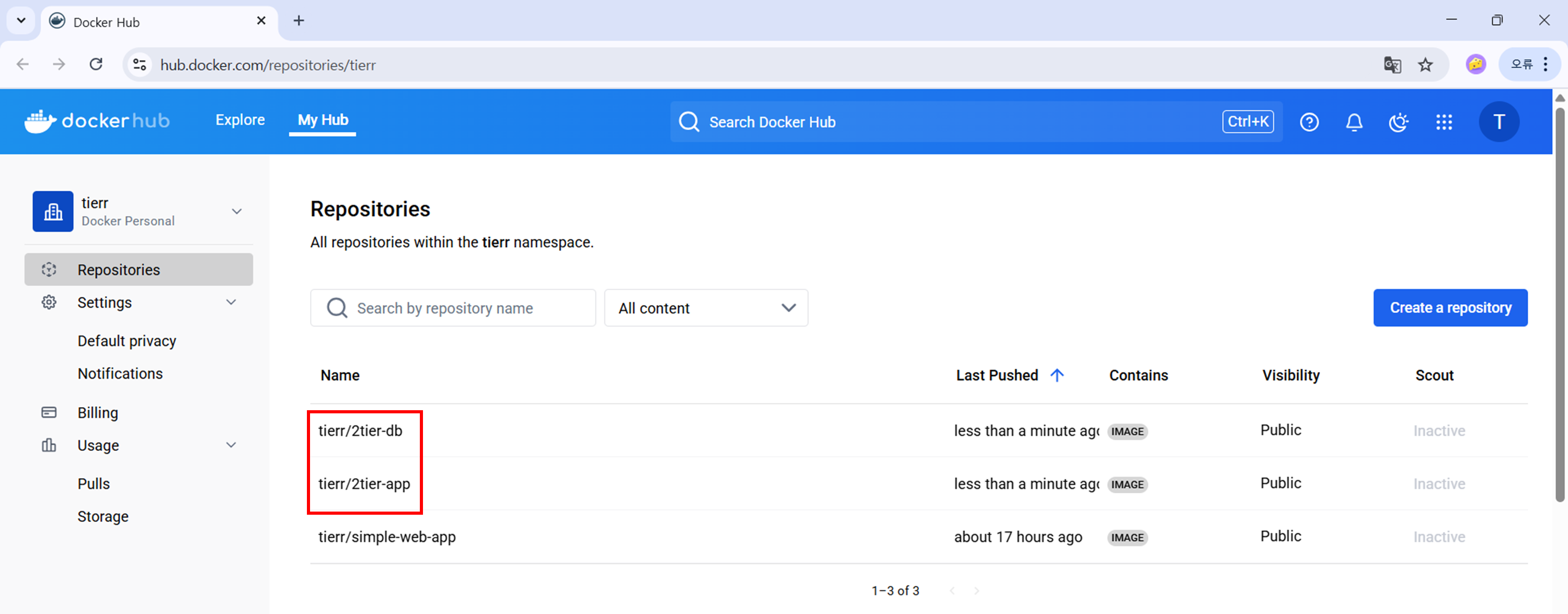Collapse the Settings sidebar section
The image size is (1568, 614).
[x=231, y=303]
